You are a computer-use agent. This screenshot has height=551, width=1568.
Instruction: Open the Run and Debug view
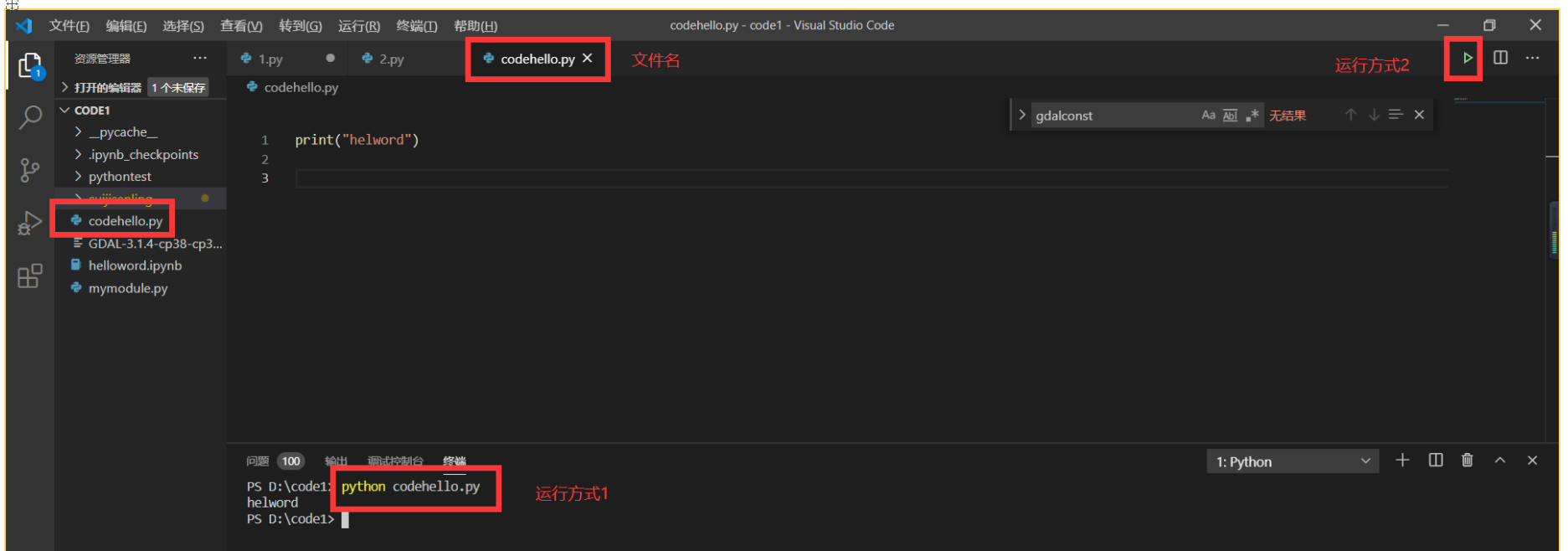pos(30,223)
